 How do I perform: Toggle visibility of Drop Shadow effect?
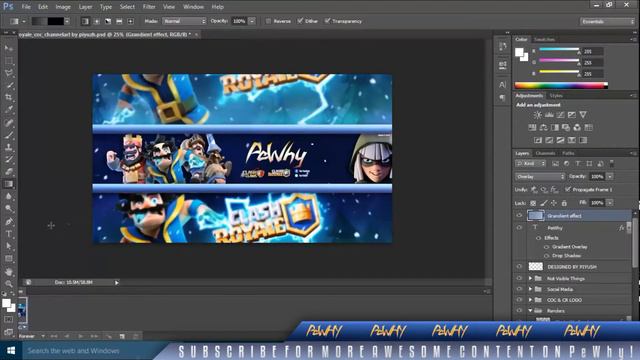pos(547,256)
